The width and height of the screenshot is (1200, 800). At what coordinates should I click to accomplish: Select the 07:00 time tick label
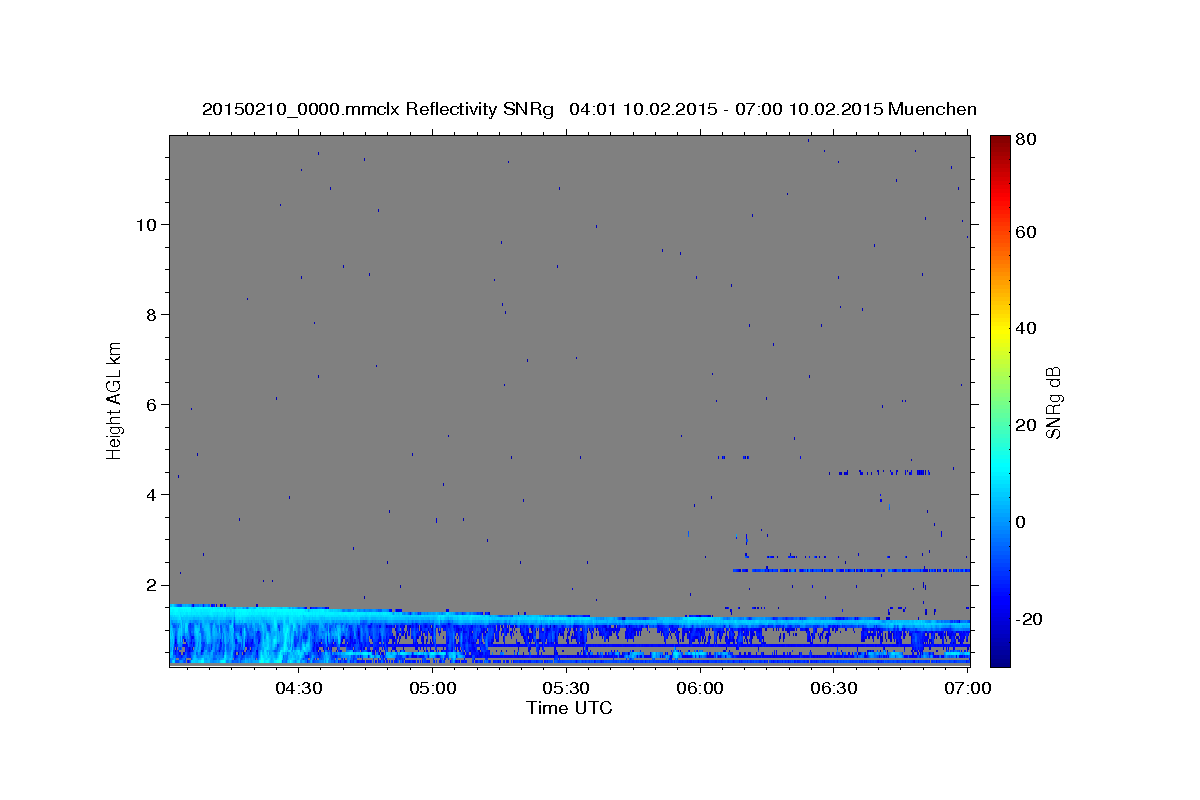coord(968,688)
